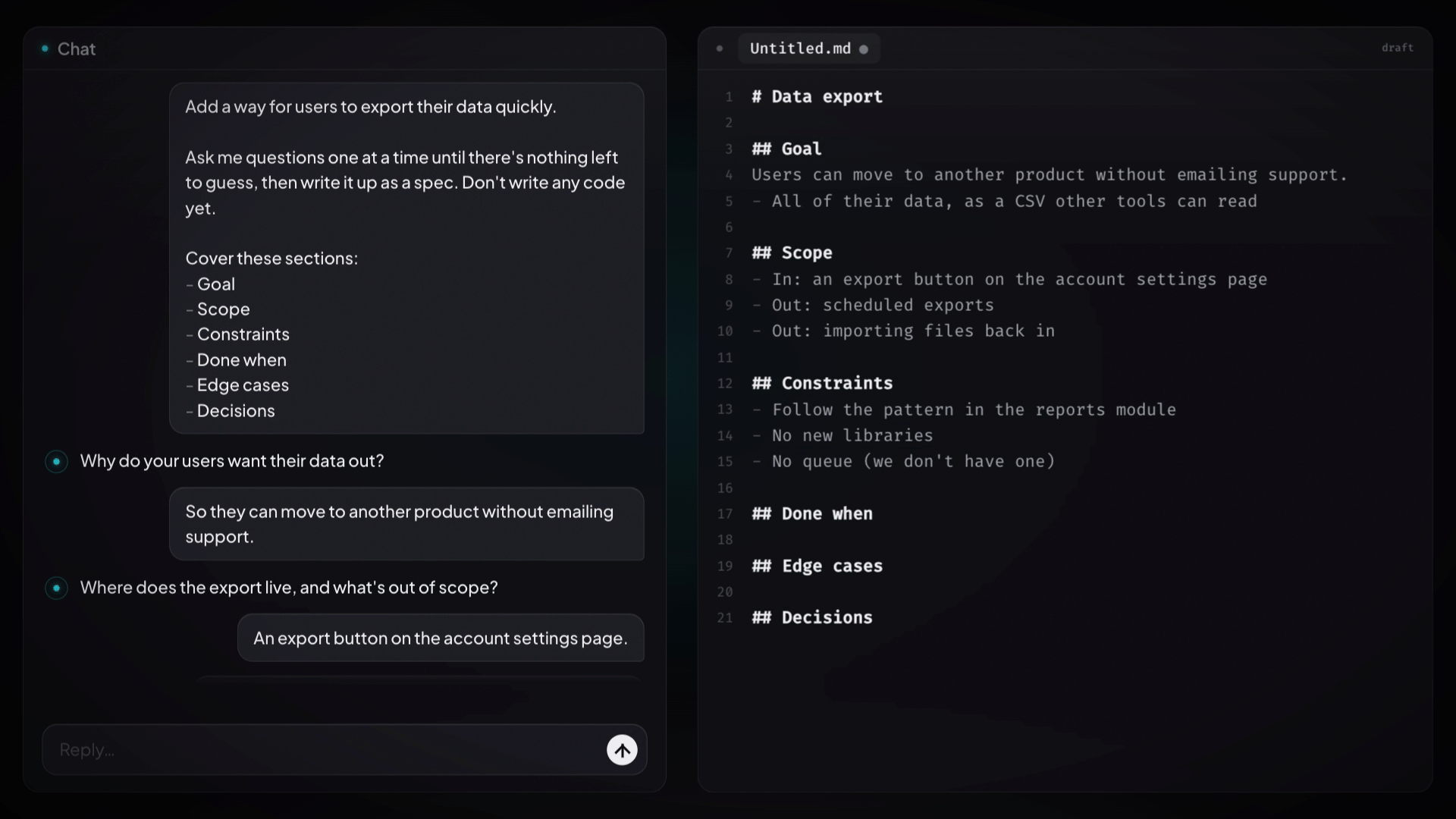Click the '## Constraints' heading in editor
The height and width of the screenshot is (819, 1456).
pos(822,383)
